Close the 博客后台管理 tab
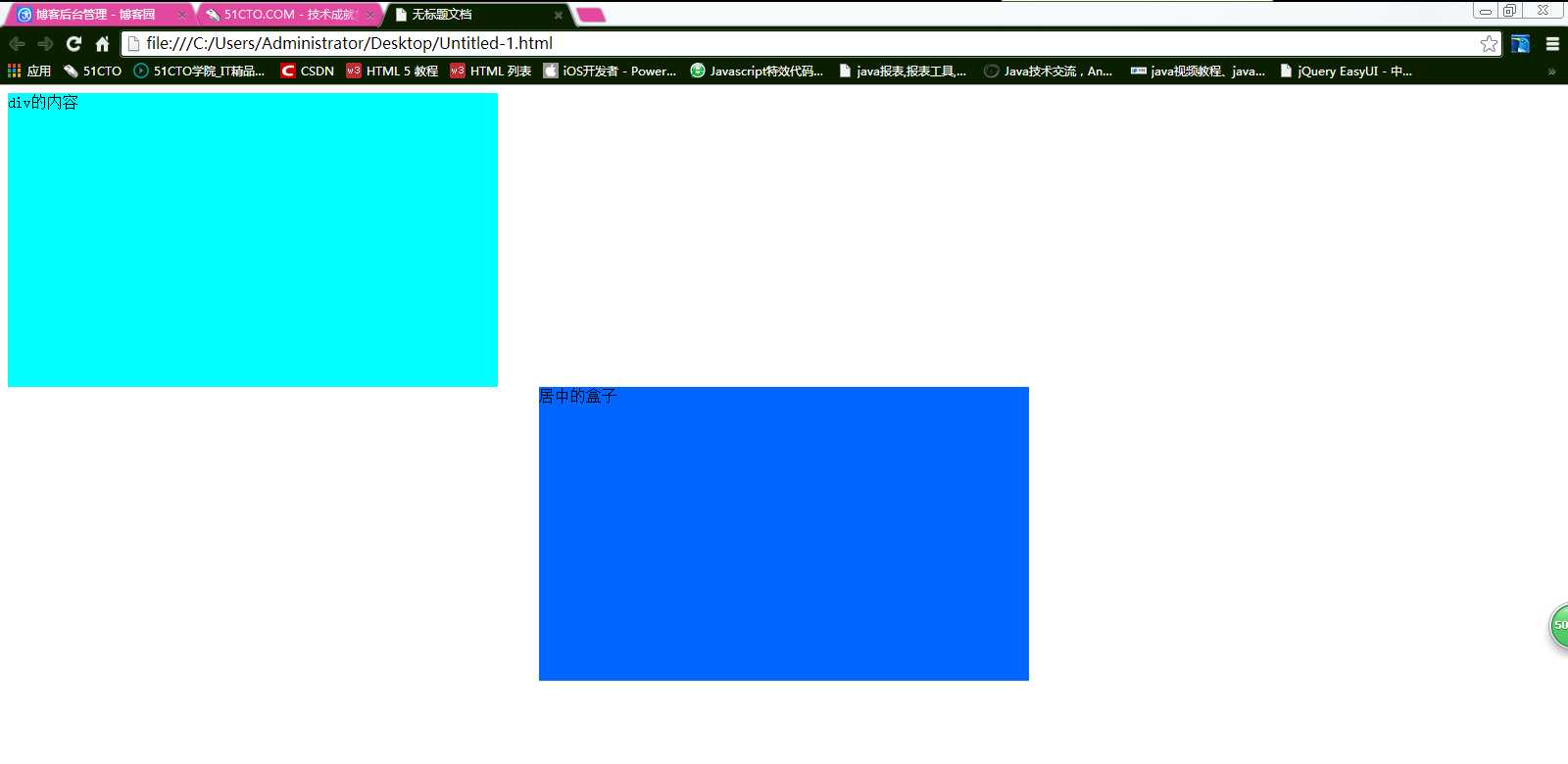The image size is (1568, 764). click(x=181, y=15)
